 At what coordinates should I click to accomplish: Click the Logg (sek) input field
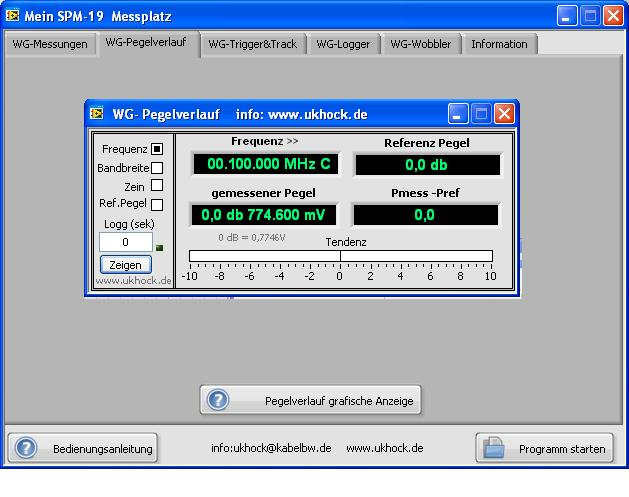(x=126, y=242)
